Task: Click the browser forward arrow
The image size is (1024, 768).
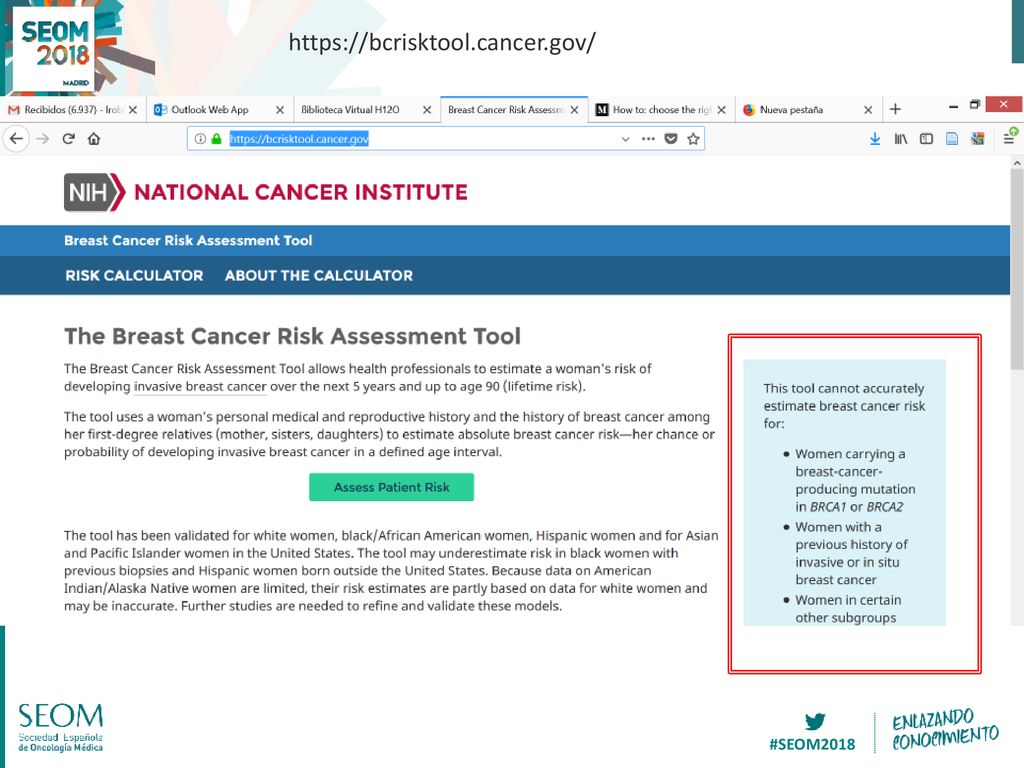Action: pos(43,138)
